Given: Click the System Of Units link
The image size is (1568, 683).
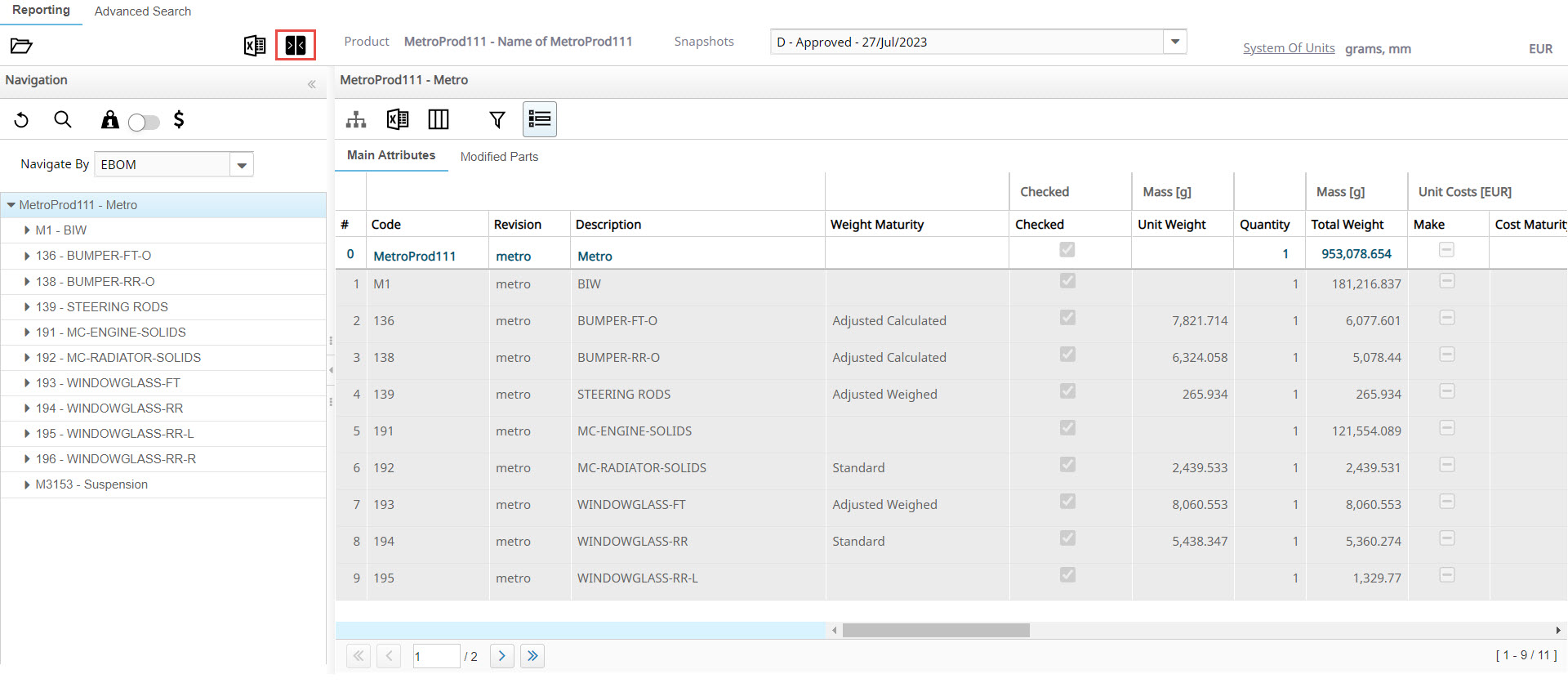Looking at the screenshot, I should point(1288,48).
